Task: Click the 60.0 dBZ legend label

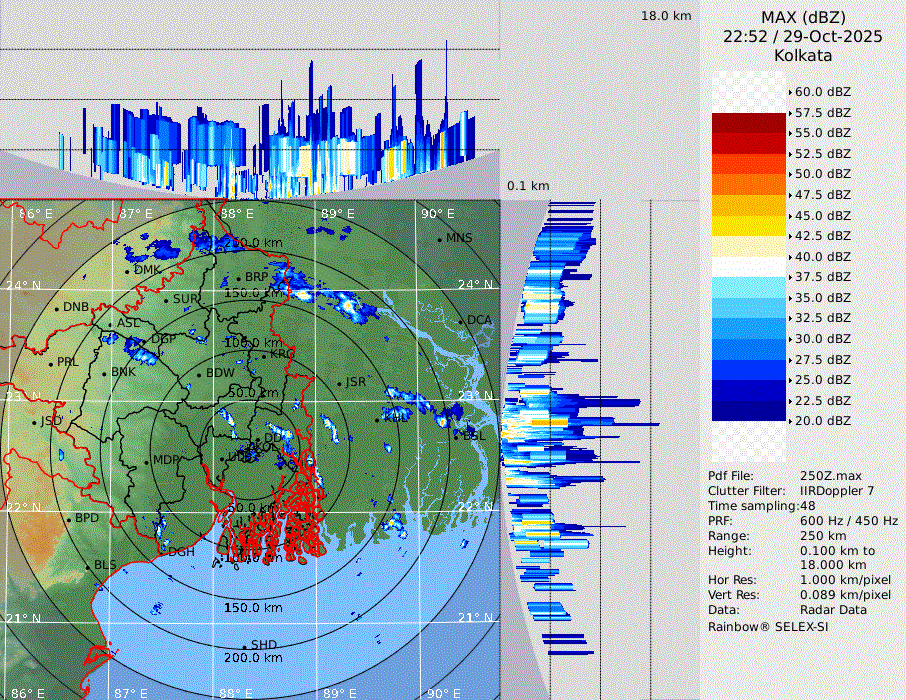Action: (822, 92)
